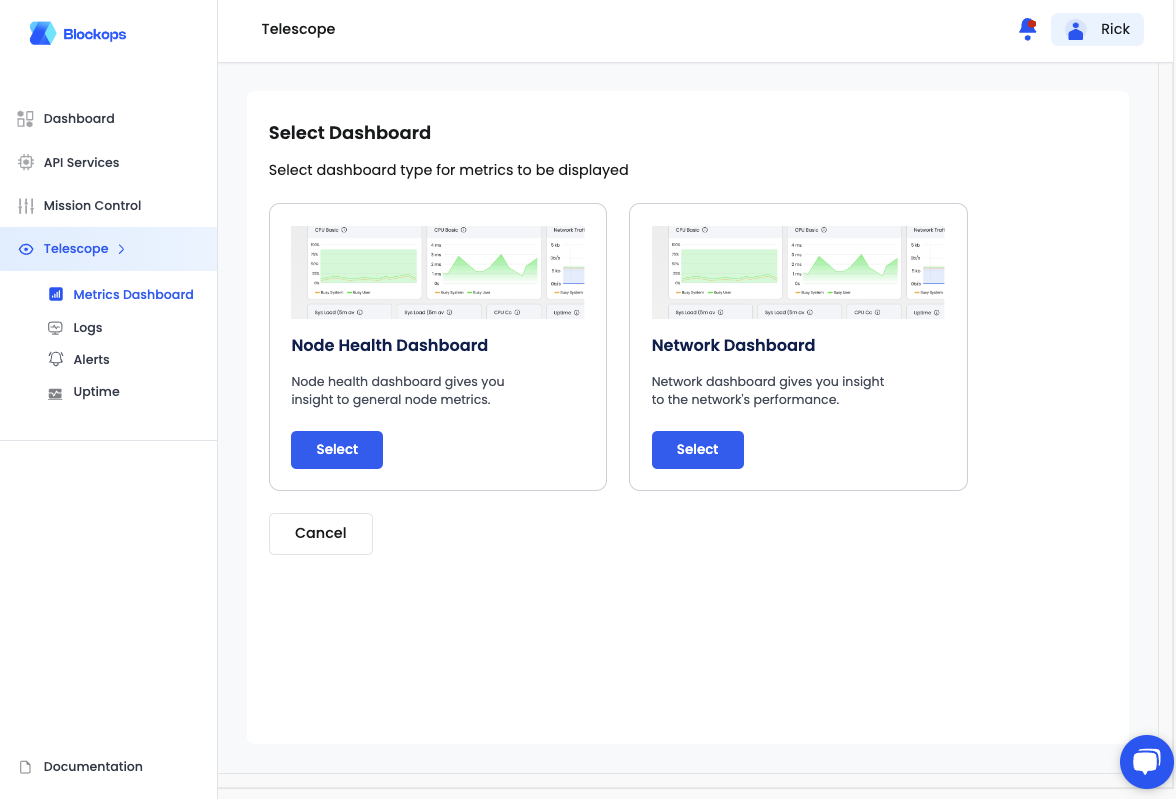Click the Select Dashboard heading
This screenshot has width=1176, height=799.
350,133
